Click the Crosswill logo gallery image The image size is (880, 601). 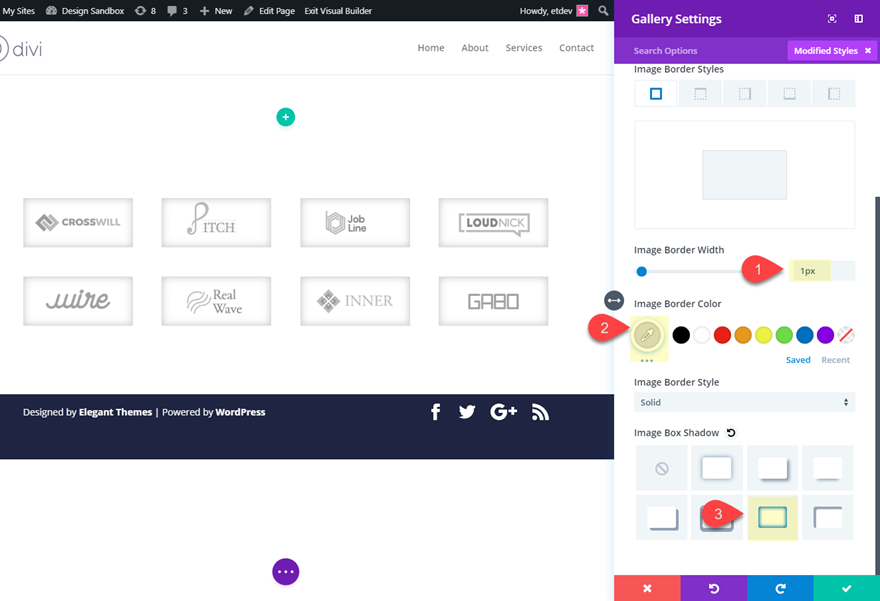pos(78,222)
